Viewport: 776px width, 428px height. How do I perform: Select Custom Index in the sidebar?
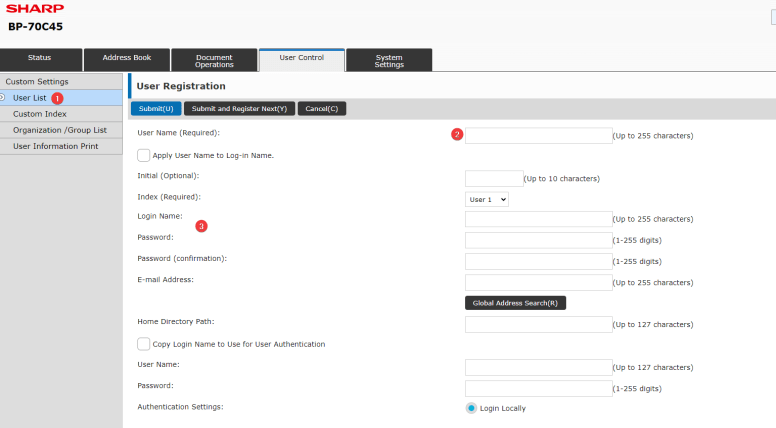pyautogui.click(x=40, y=114)
